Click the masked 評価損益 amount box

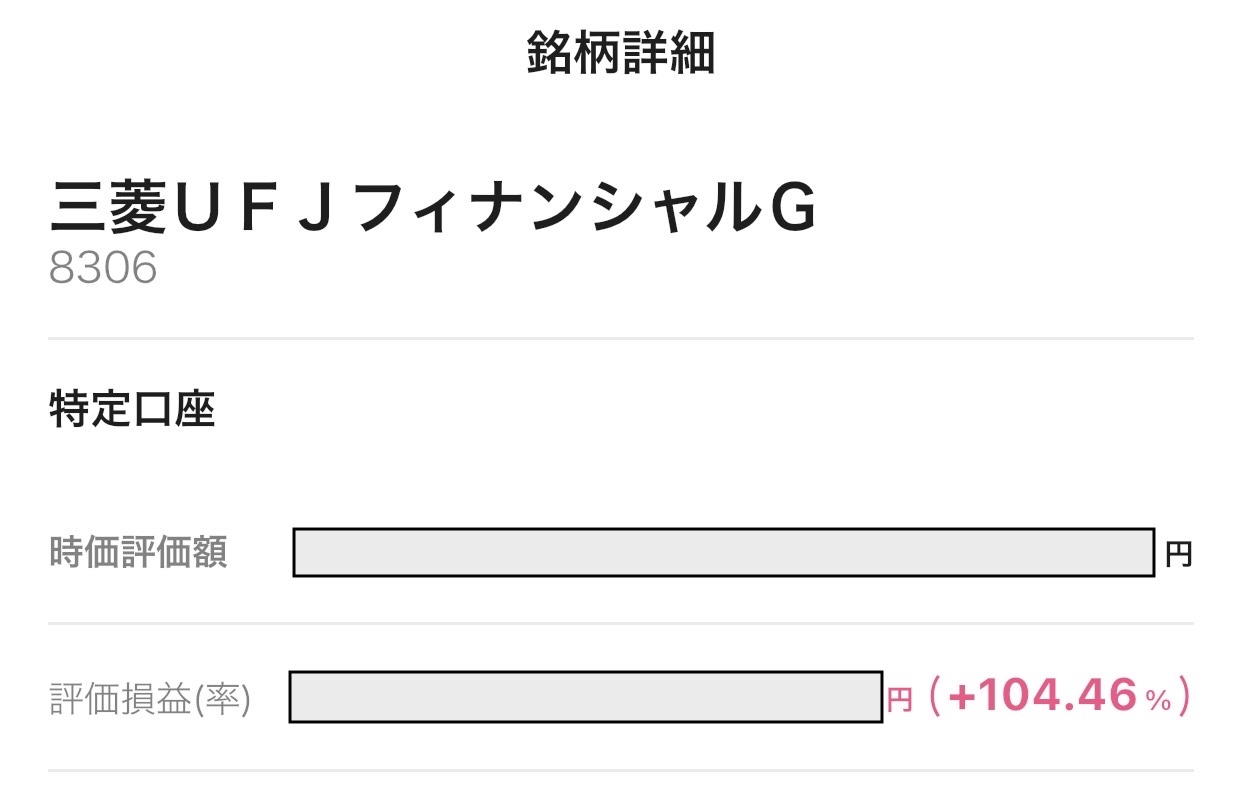[x=585, y=697]
